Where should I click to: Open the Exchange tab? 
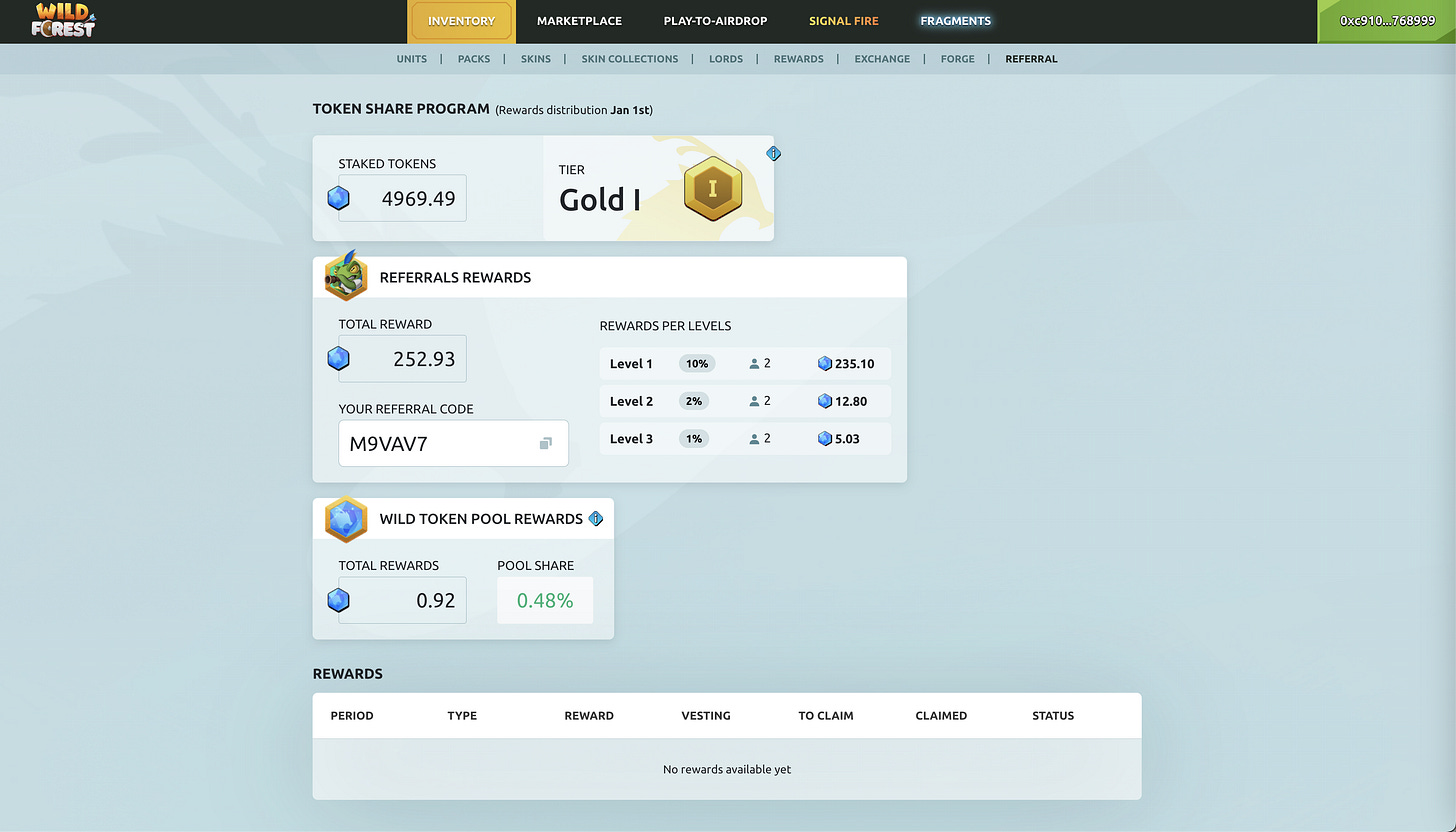click(x=881, y=58)
